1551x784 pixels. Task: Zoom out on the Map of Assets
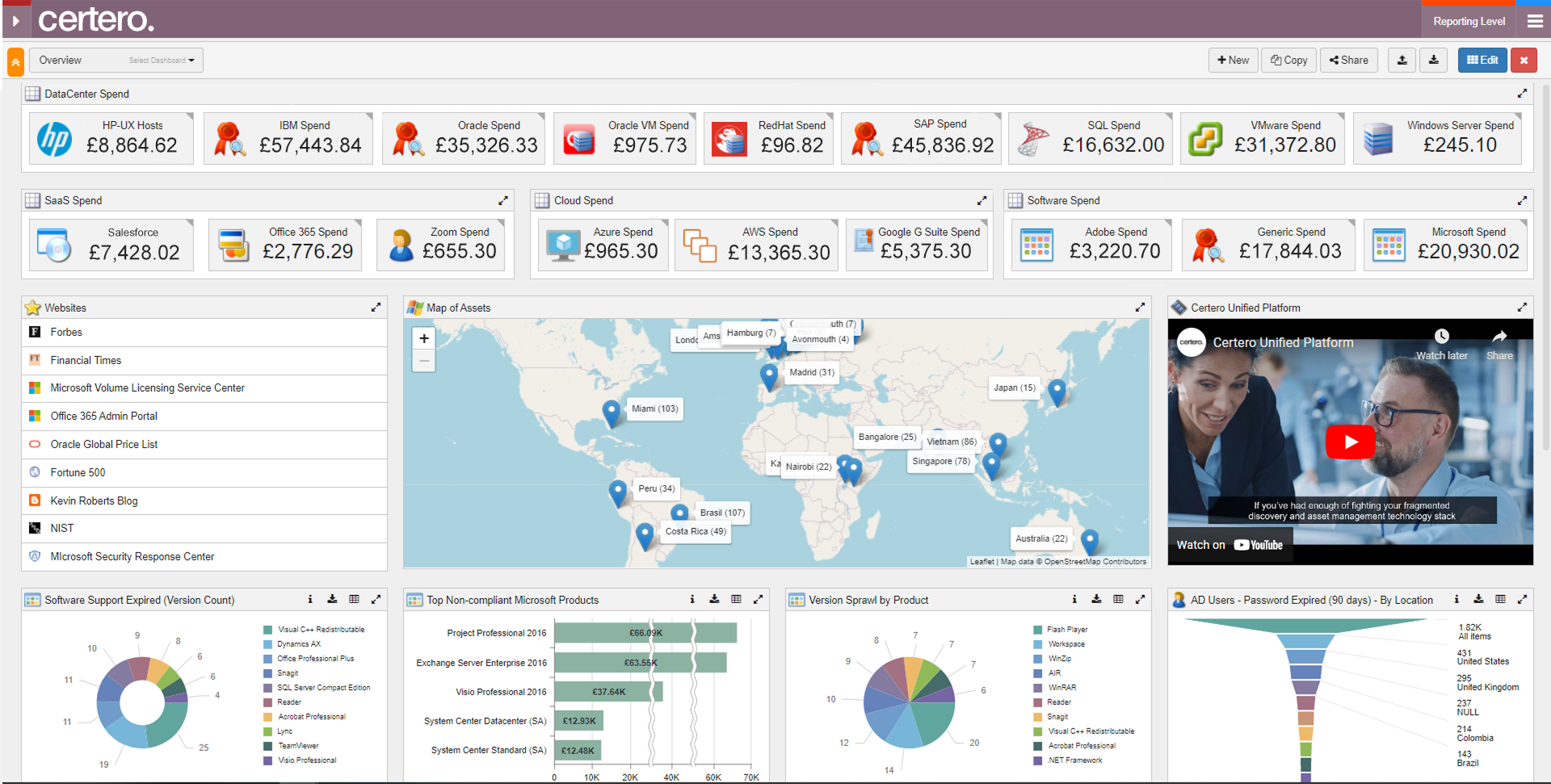click(424, 361)
